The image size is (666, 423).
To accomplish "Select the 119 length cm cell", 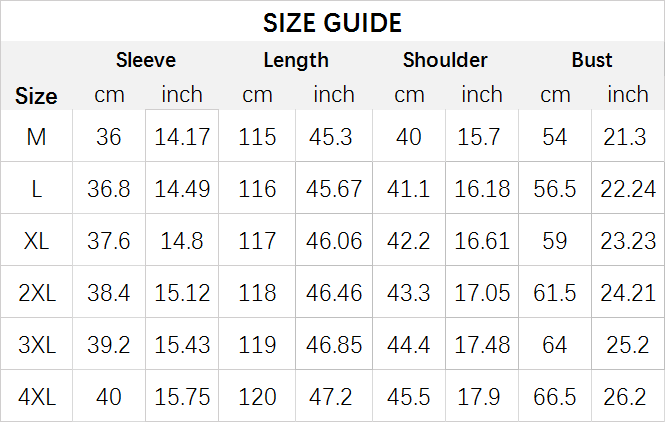I will tap(257, 344).
